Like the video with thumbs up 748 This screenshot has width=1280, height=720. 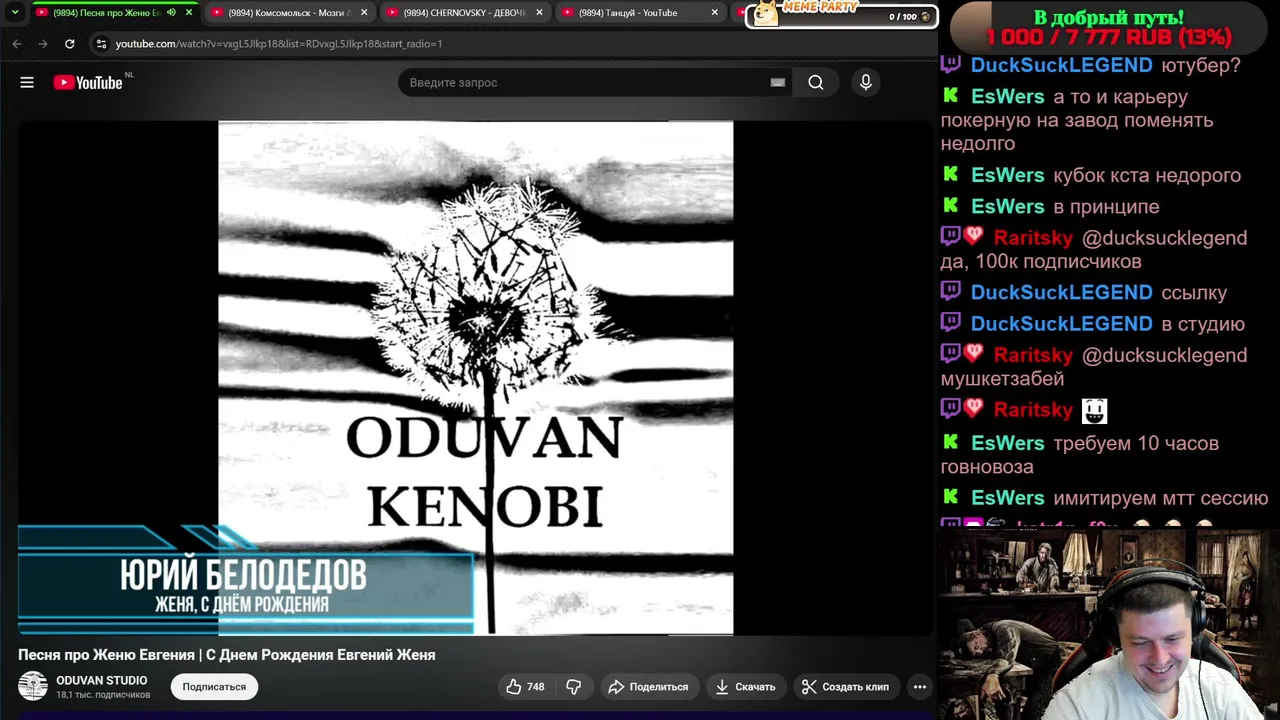tap(525, 687)
